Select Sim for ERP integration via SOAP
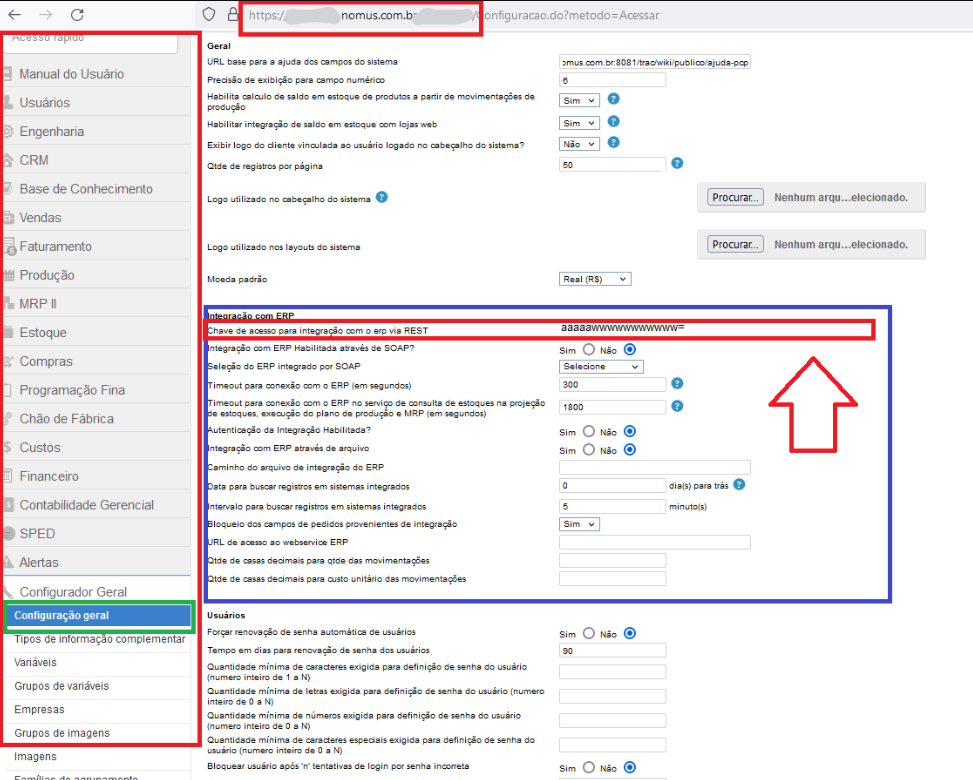 [x=588, y=349]
